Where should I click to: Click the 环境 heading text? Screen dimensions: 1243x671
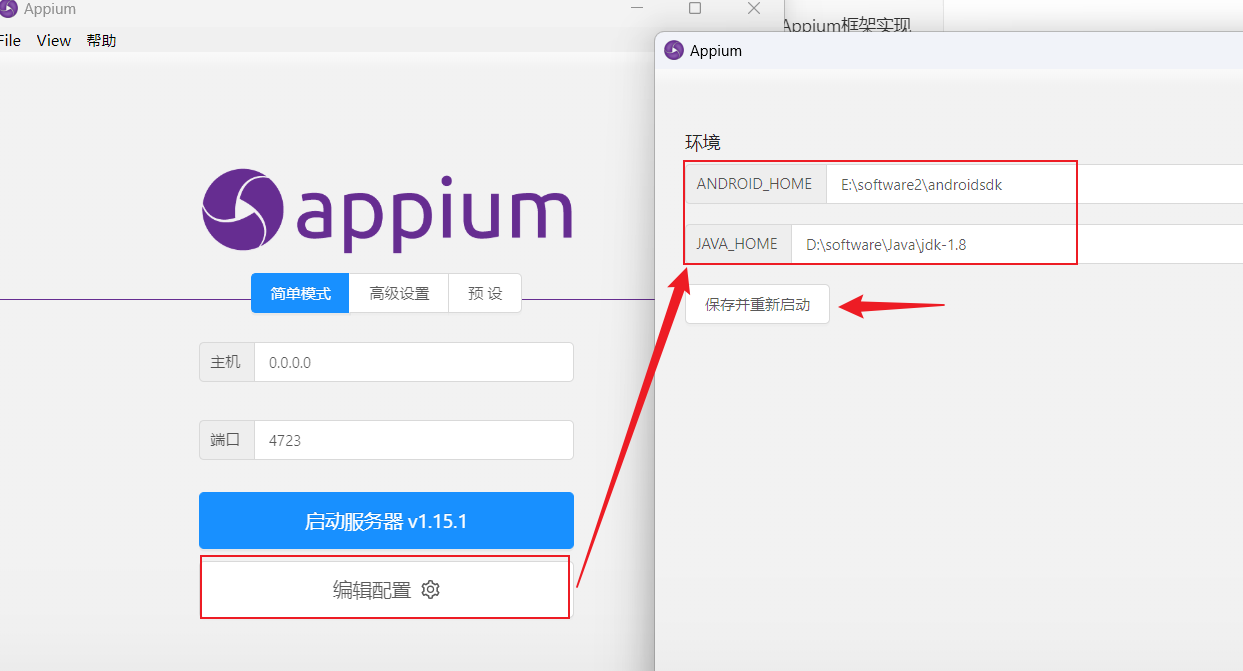[702, 143]
